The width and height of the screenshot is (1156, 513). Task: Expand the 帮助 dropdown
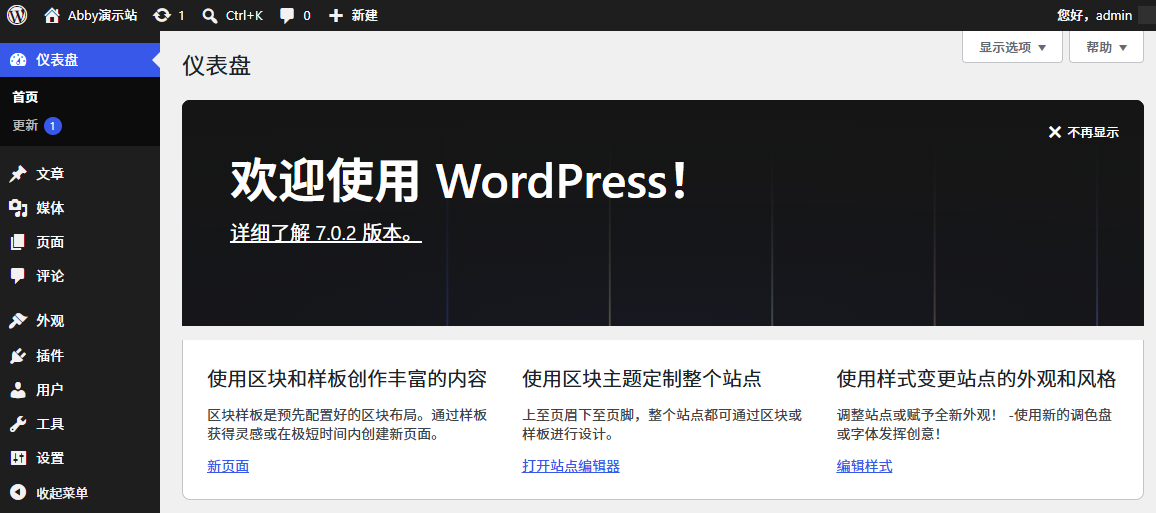1106,47
